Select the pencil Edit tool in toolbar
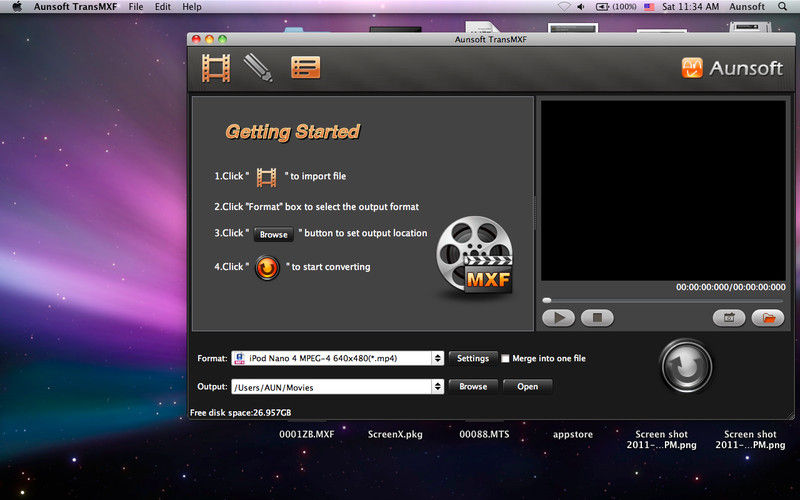This screenshot has height=500, width=800. click(x=258, y=68)
